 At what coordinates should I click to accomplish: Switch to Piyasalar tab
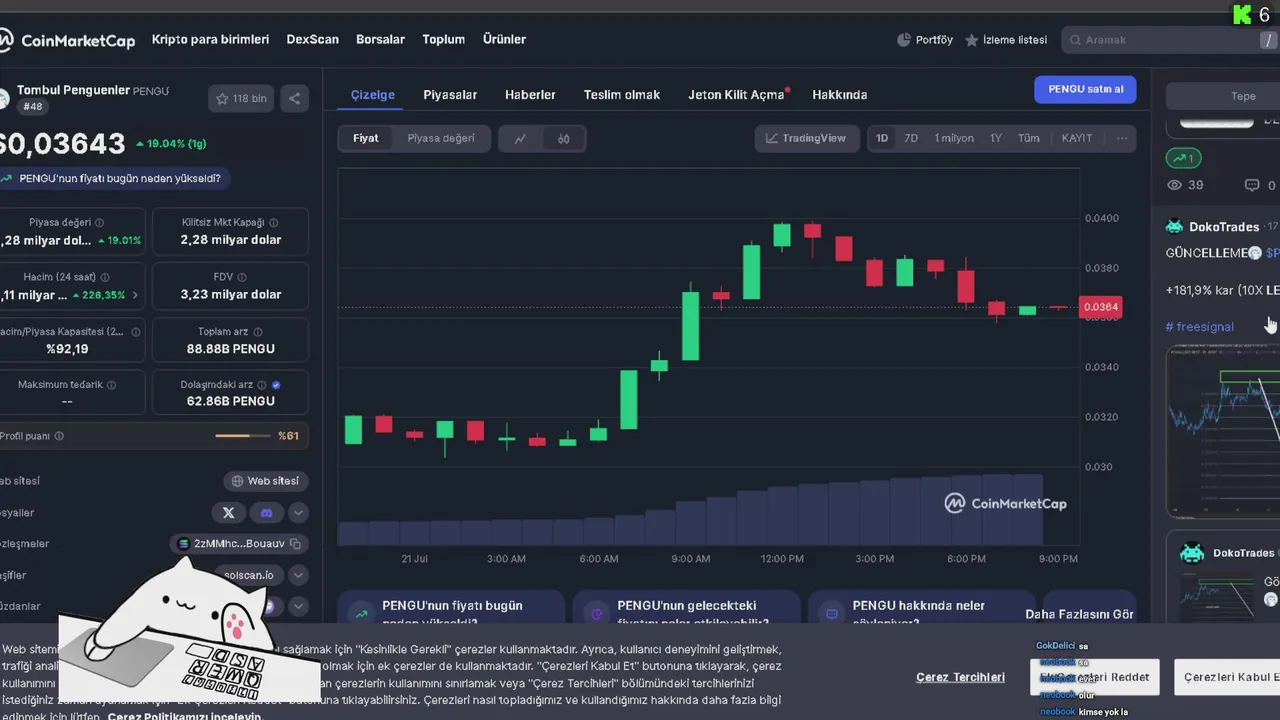450,95
